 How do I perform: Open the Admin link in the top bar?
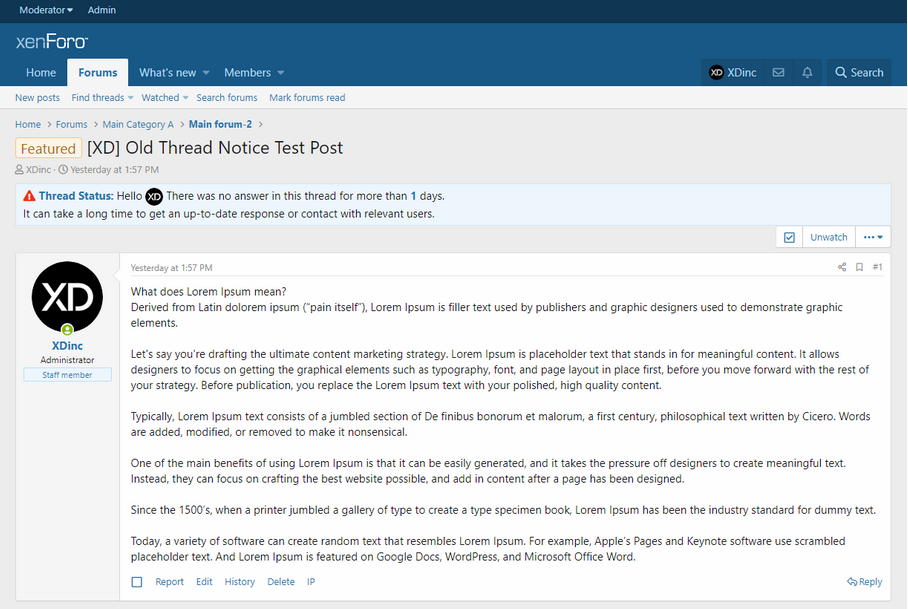102,10
